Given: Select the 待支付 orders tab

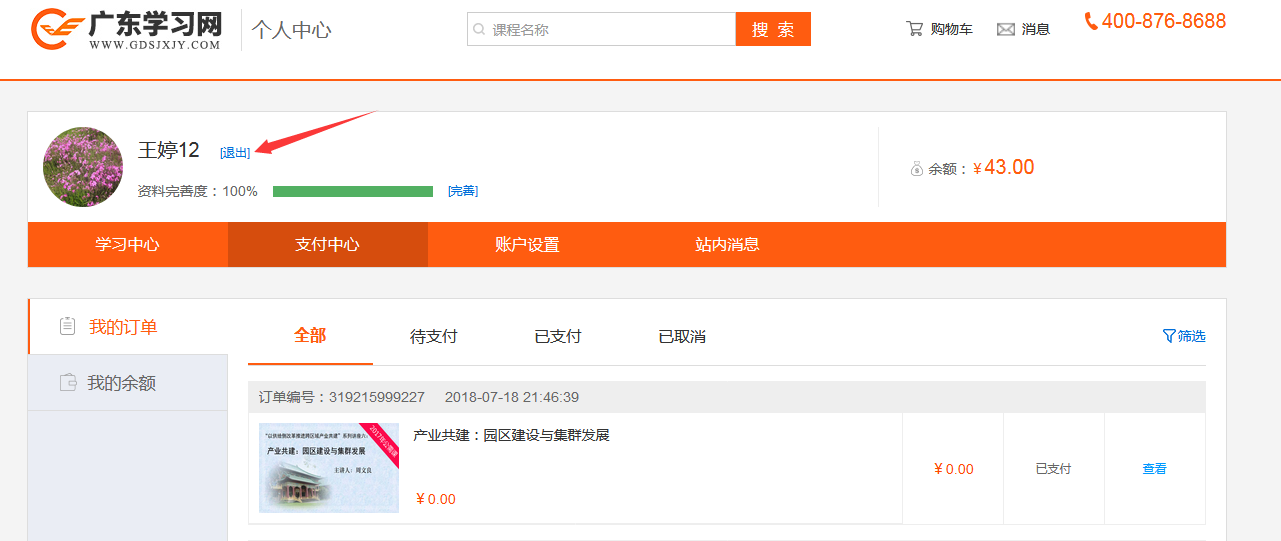Looking at the screenshot, I should (433, 337).
